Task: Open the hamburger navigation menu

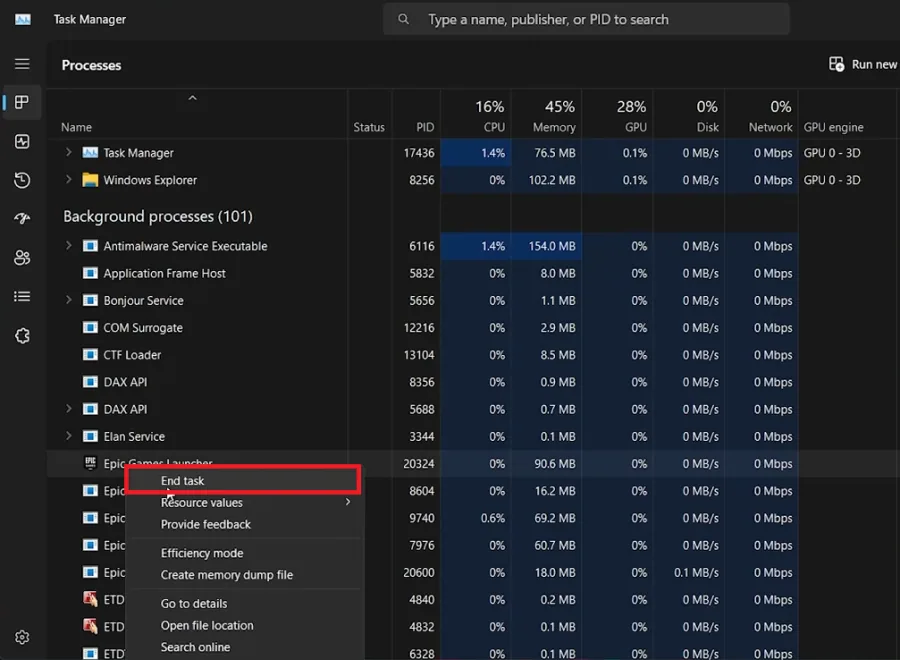Action: [x=22, y=64]
